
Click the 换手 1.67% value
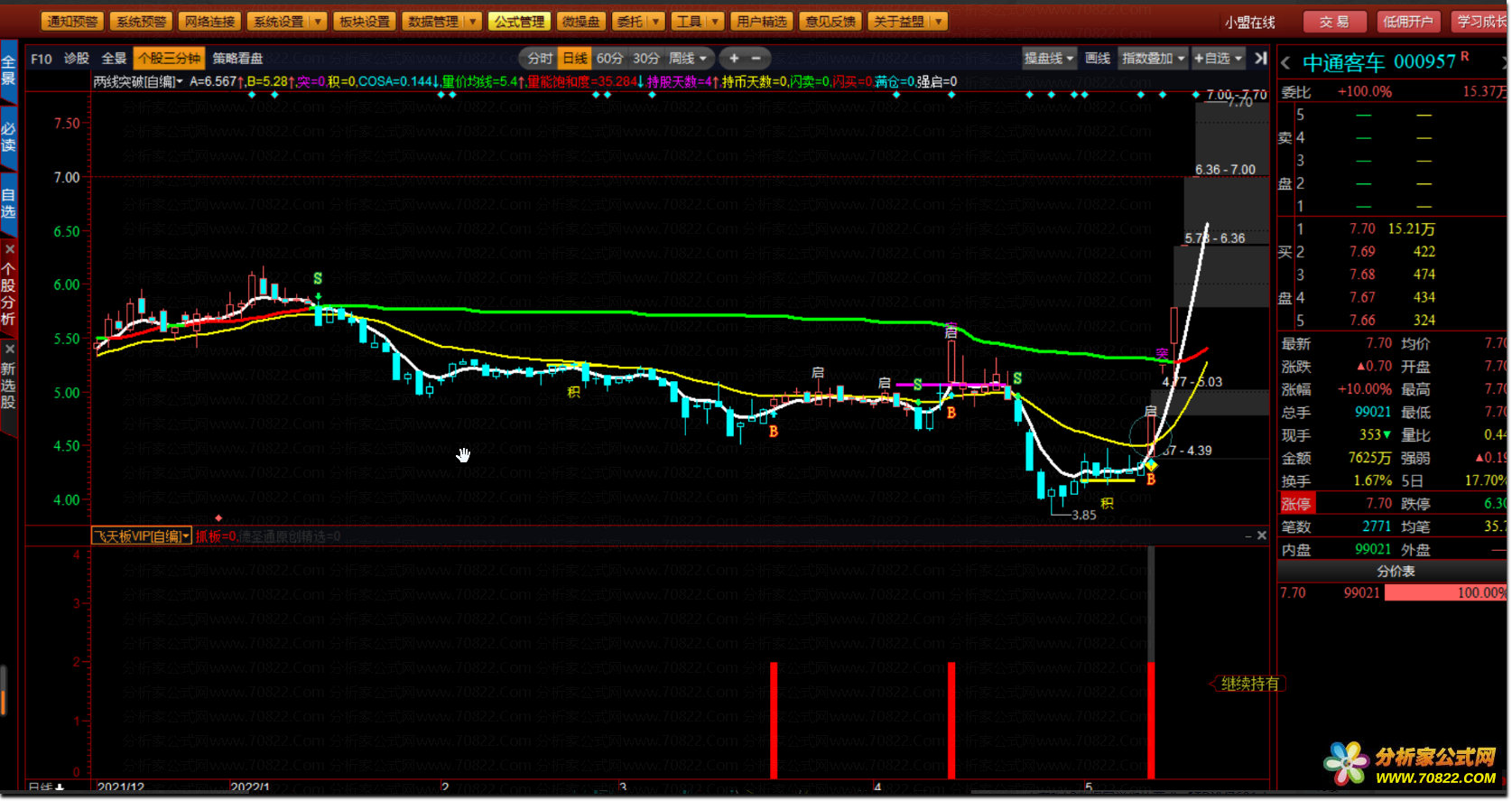[x=1372, y=481]
